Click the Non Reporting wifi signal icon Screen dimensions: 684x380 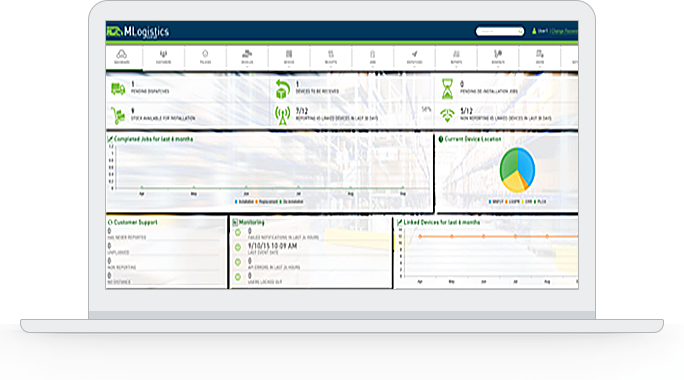tap(447, 115)
